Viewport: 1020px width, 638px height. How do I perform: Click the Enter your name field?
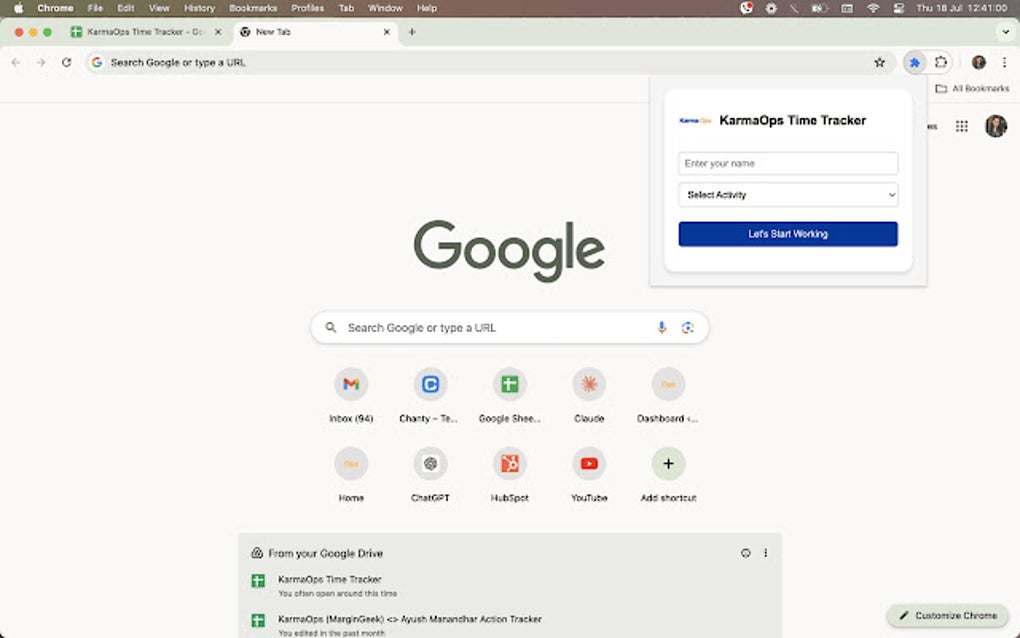(x=787, y=162)
